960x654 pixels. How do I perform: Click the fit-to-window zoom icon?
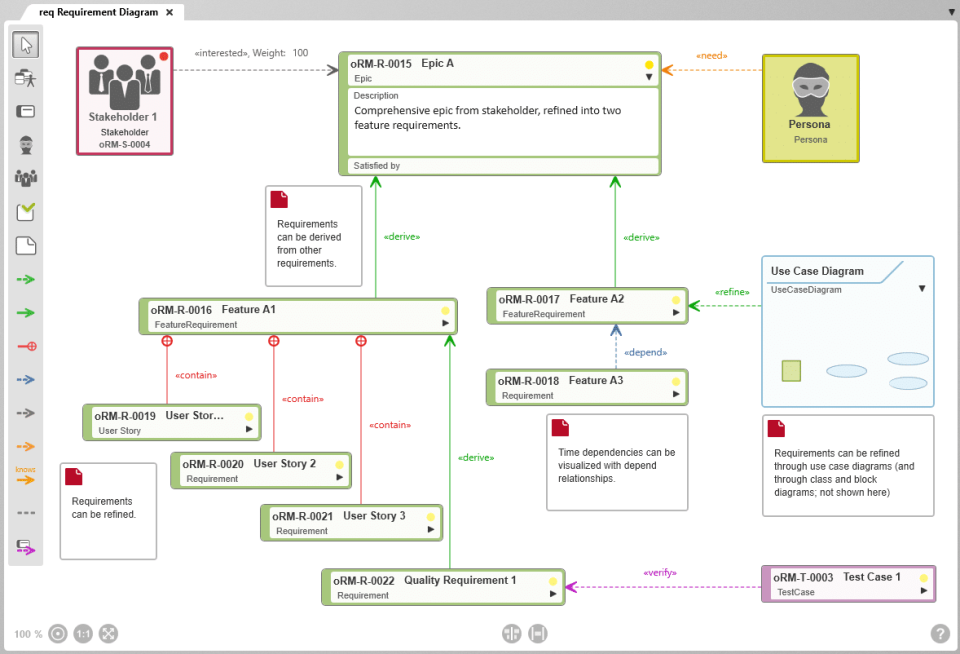point(107,633)
